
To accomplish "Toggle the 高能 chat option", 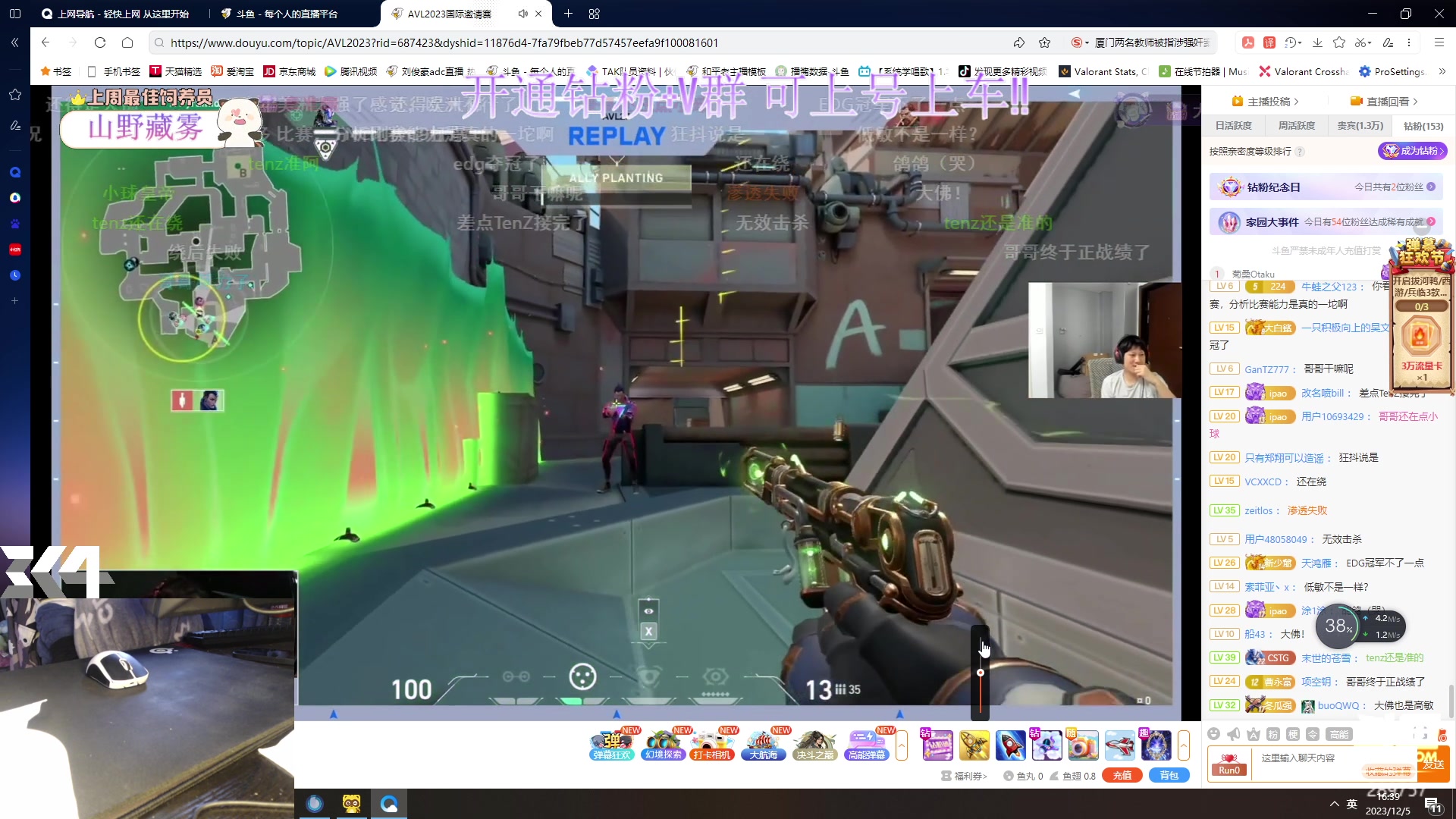I will coord(1339,733).
